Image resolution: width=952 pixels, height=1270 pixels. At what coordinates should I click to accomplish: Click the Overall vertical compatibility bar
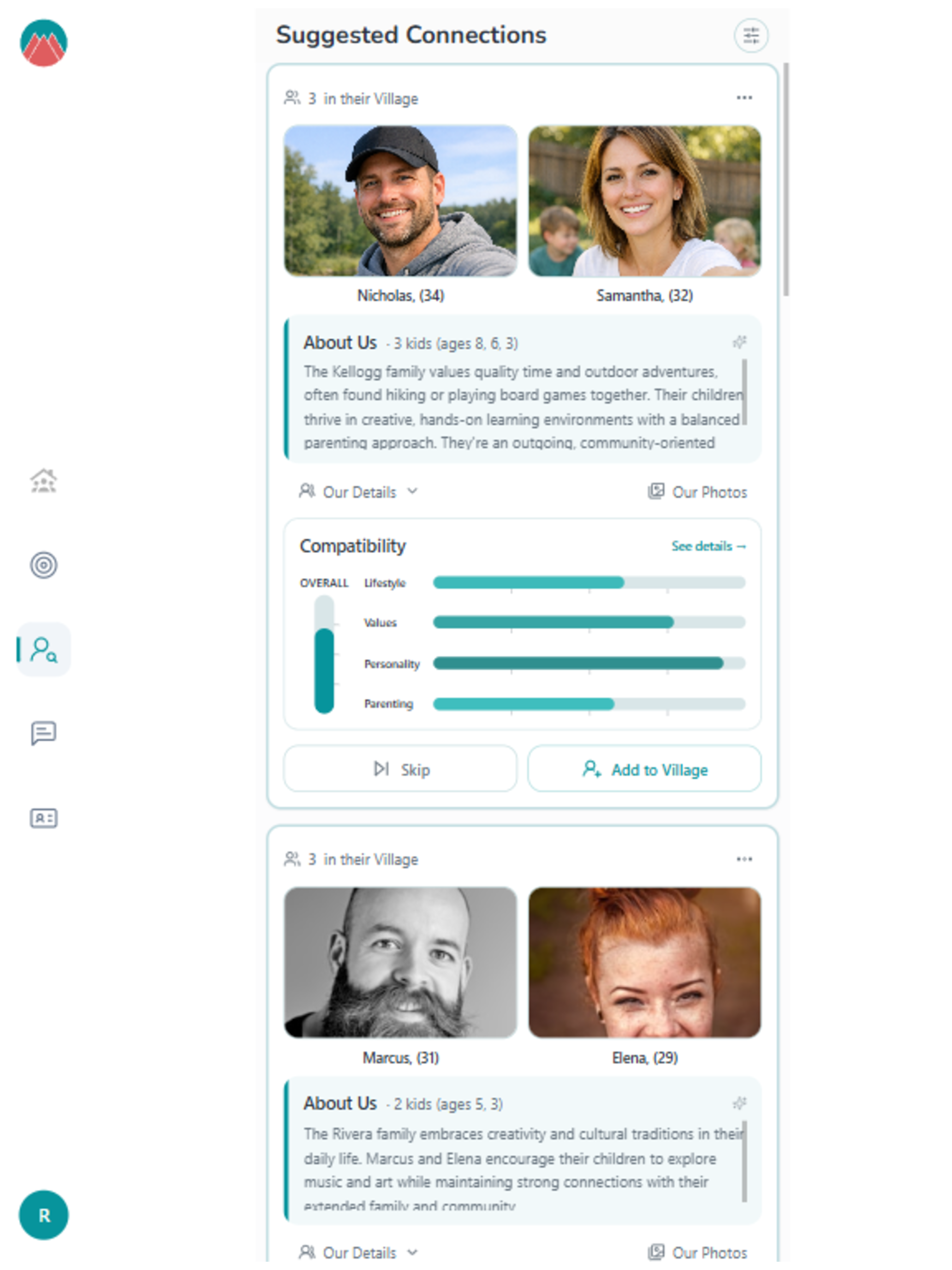pos(324,654)
